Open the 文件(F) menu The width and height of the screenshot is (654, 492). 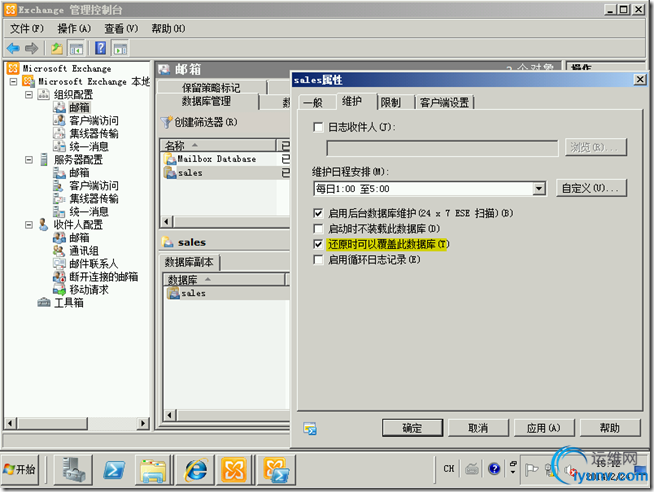pyautogui.click(x=27, y=28)
